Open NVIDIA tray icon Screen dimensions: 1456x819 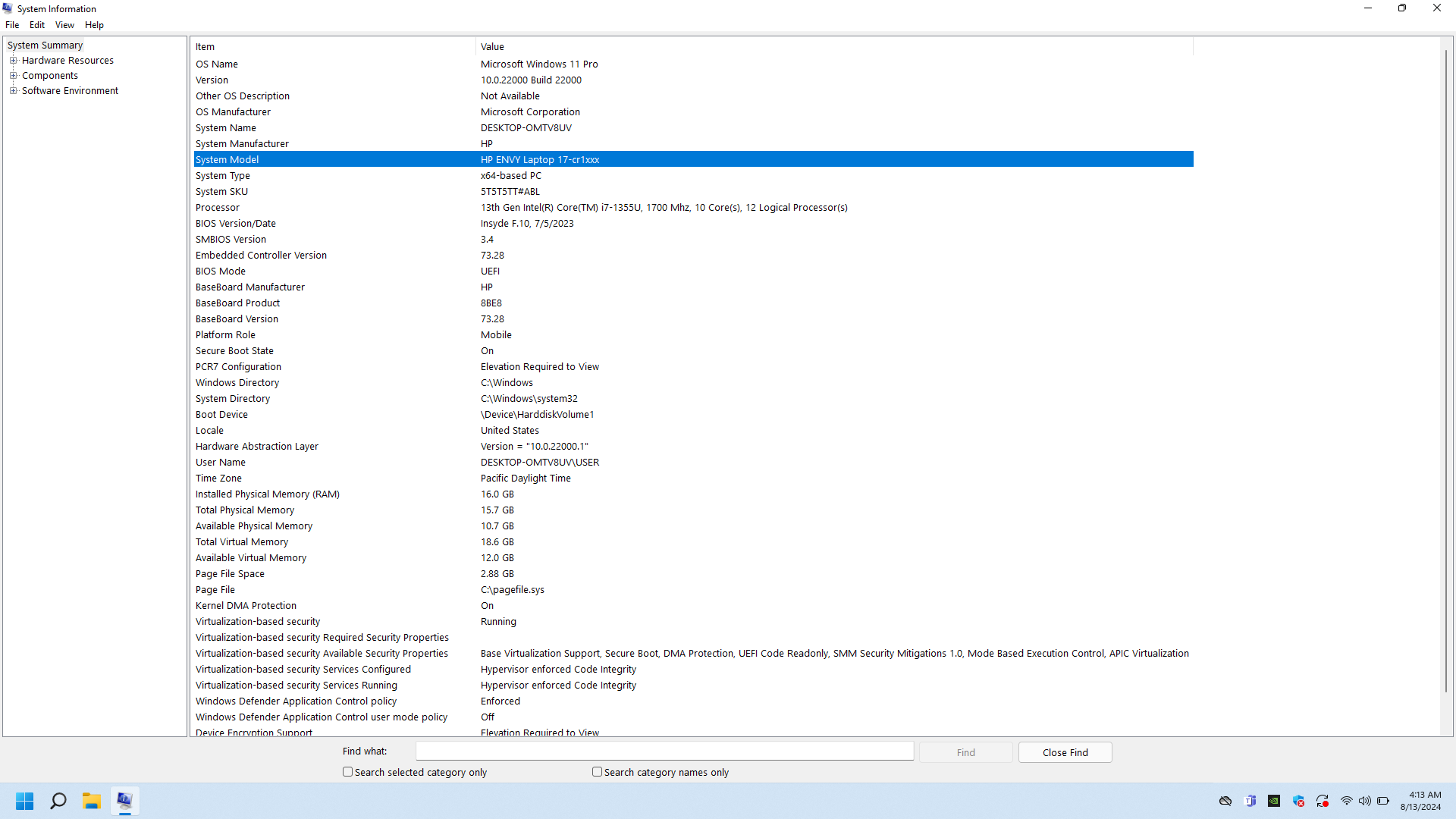point(1274,801)
